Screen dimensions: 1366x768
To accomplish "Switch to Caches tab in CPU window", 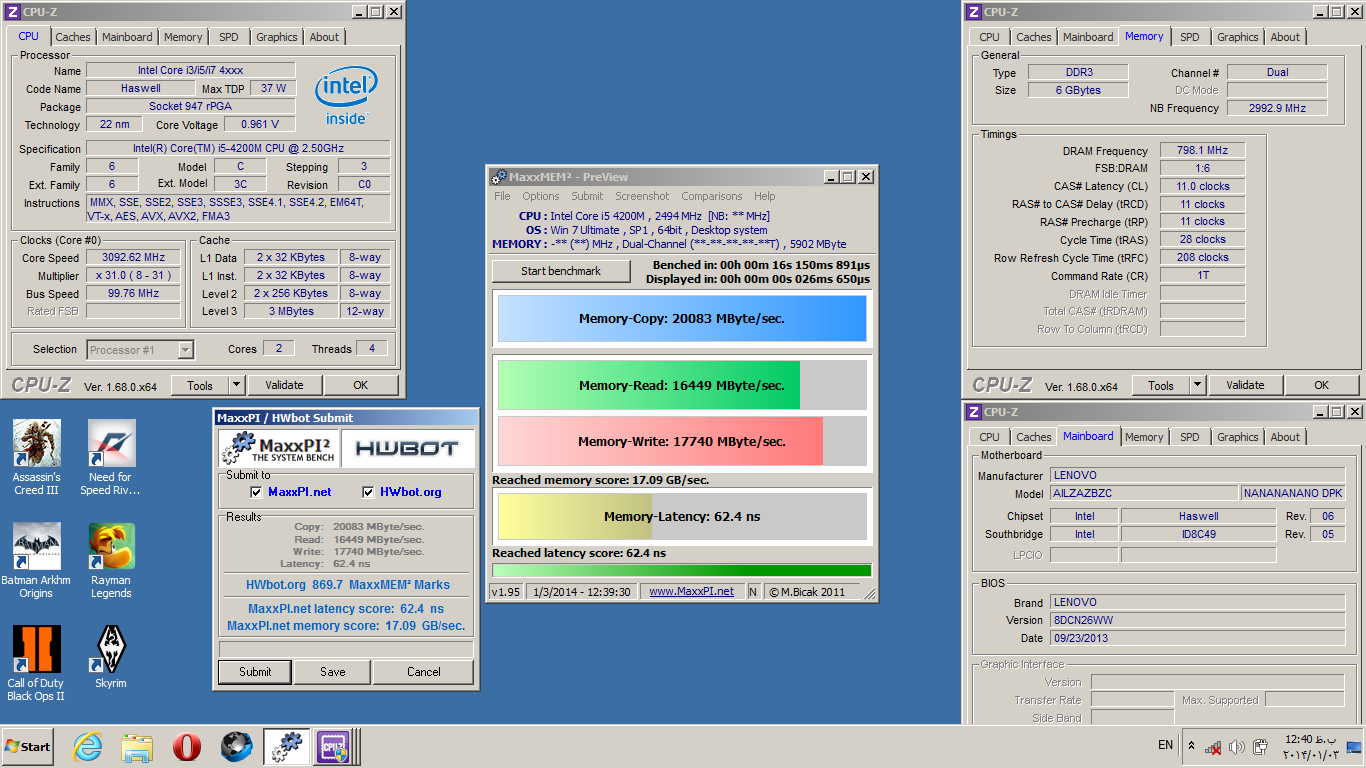I will [73, 37].
